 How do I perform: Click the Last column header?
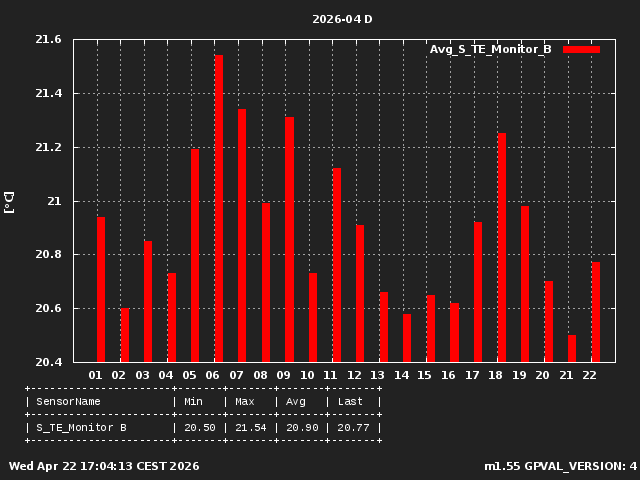[350, 402]
